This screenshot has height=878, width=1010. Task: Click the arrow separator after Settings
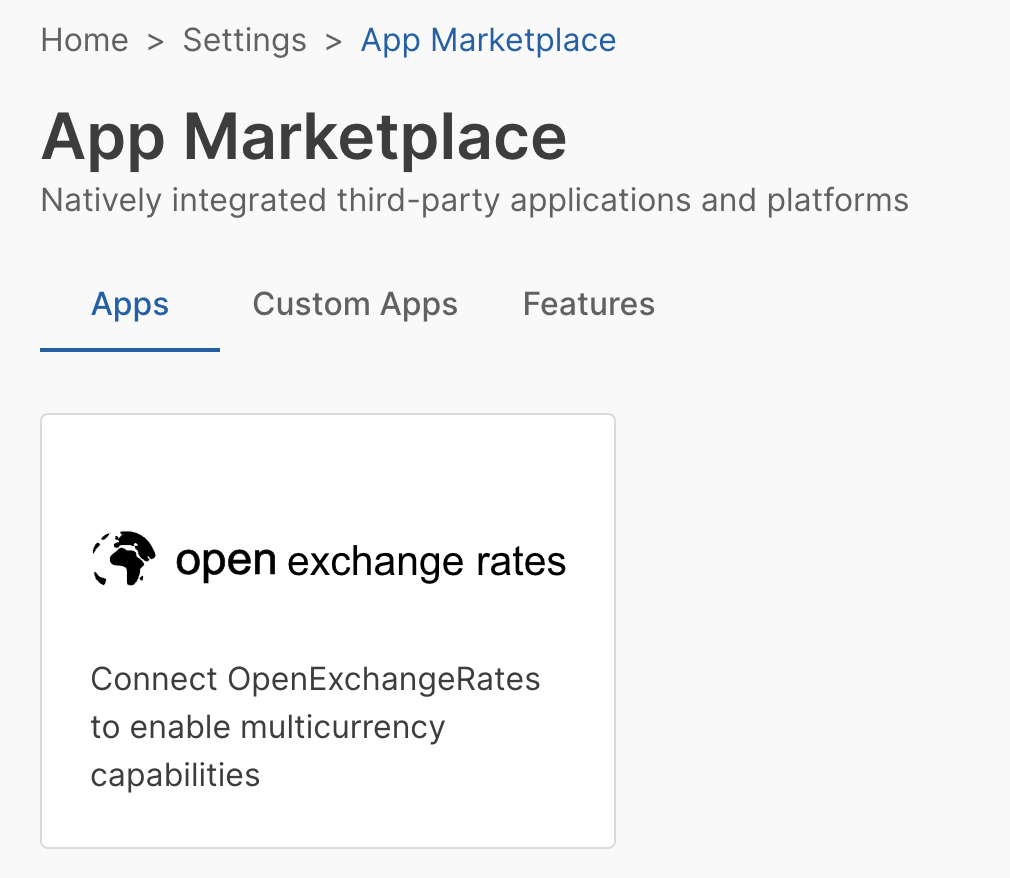point(333,41)
